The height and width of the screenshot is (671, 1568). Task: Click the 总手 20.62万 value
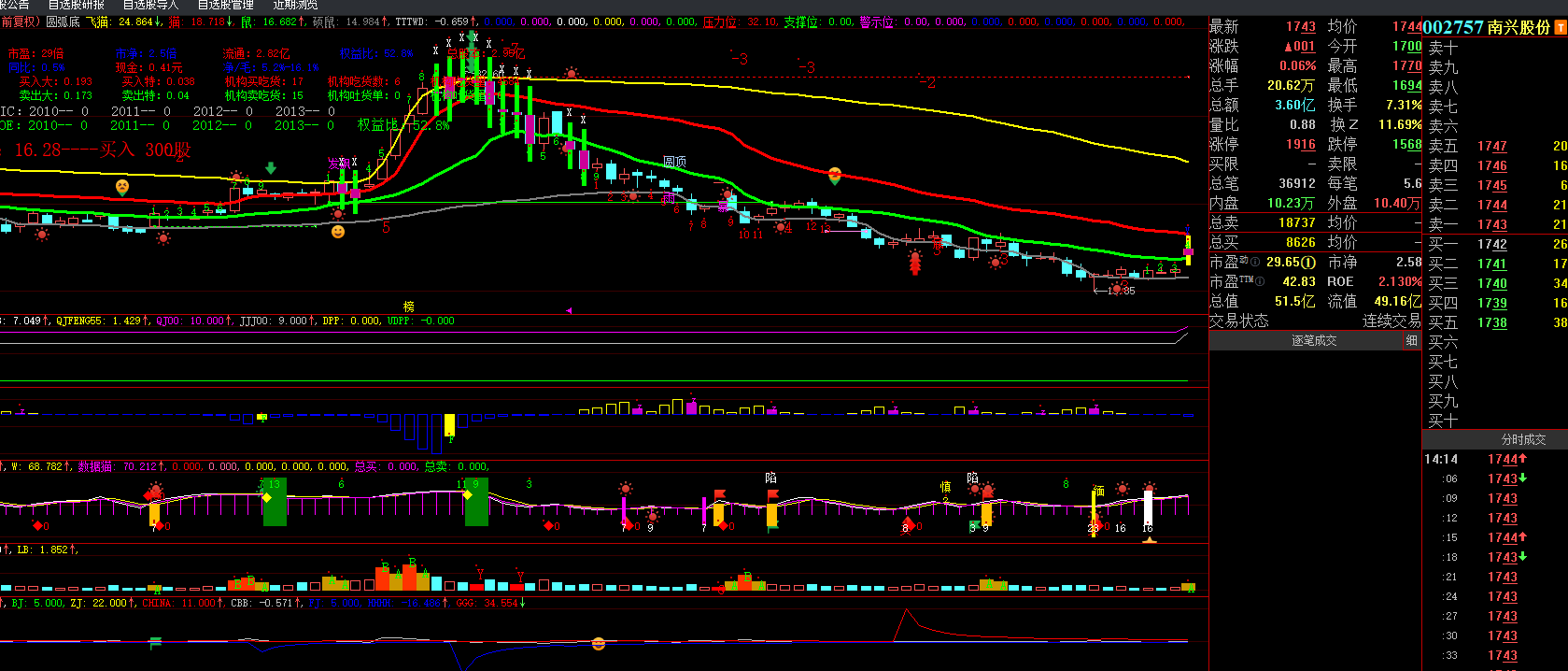(x=1291, y=86)
